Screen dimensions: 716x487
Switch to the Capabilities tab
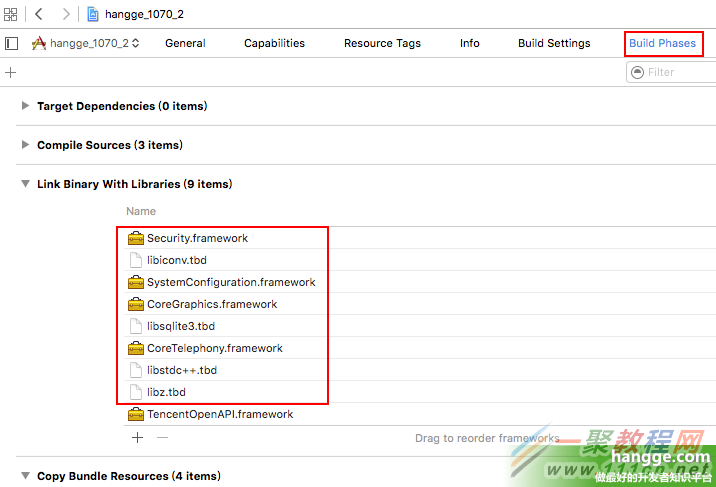pyautogui.click(x=274, y=43)
